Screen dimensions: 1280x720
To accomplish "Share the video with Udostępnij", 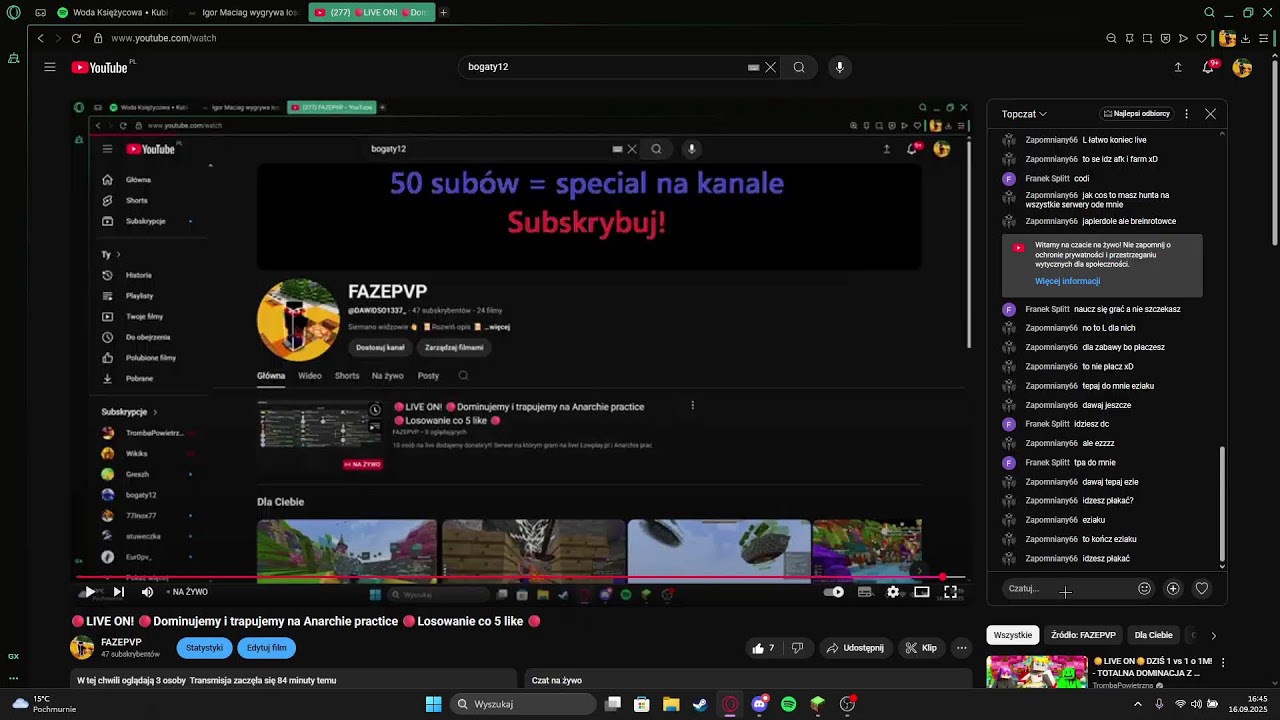I will pyautogui.click(x=855, y=648).
